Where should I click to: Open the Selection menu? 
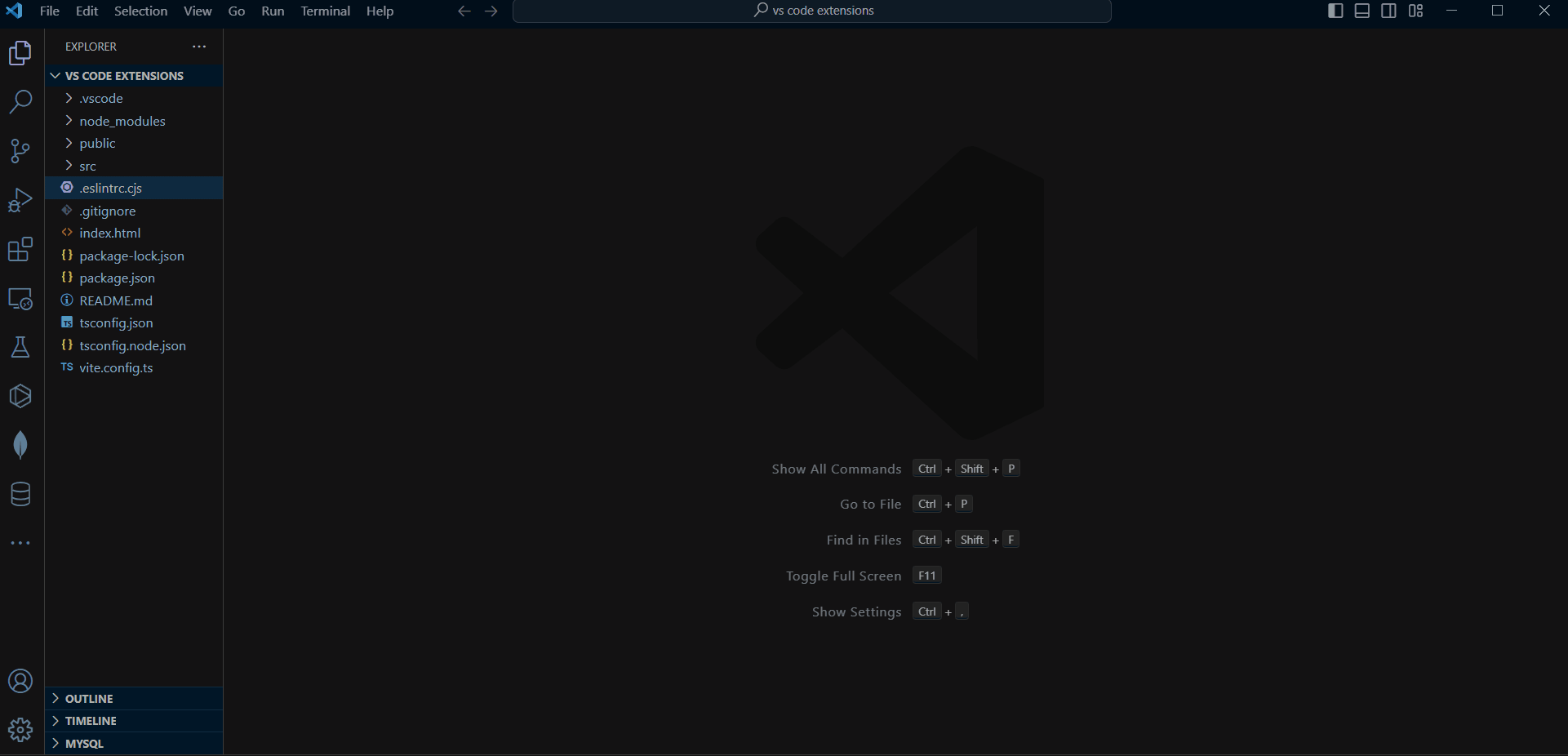(x=140, y=11)
